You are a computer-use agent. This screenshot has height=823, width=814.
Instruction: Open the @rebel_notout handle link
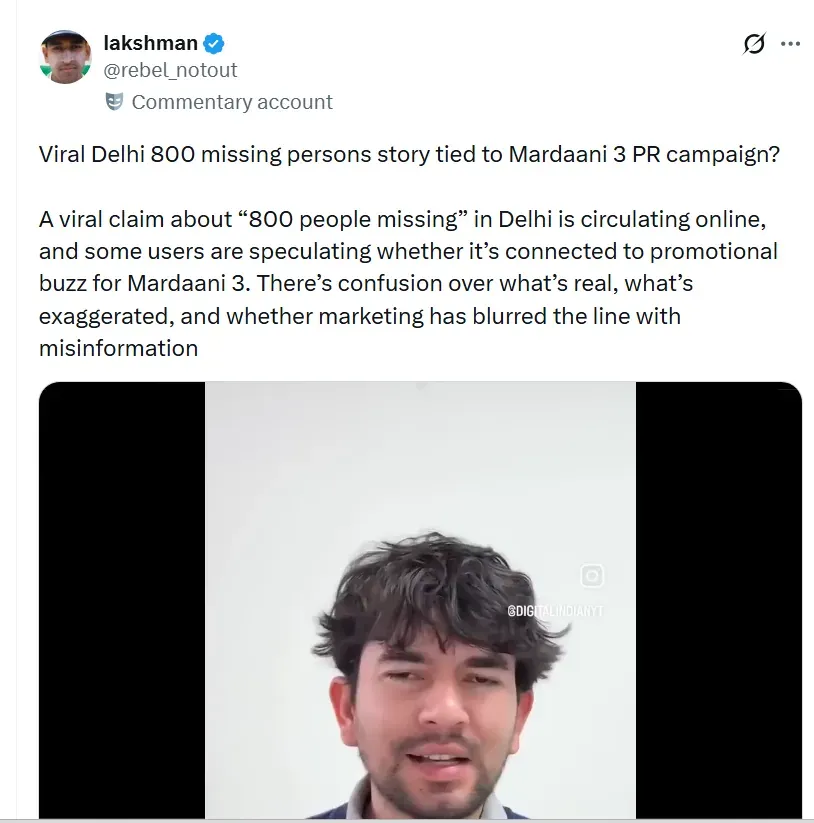tap(171, 70)
